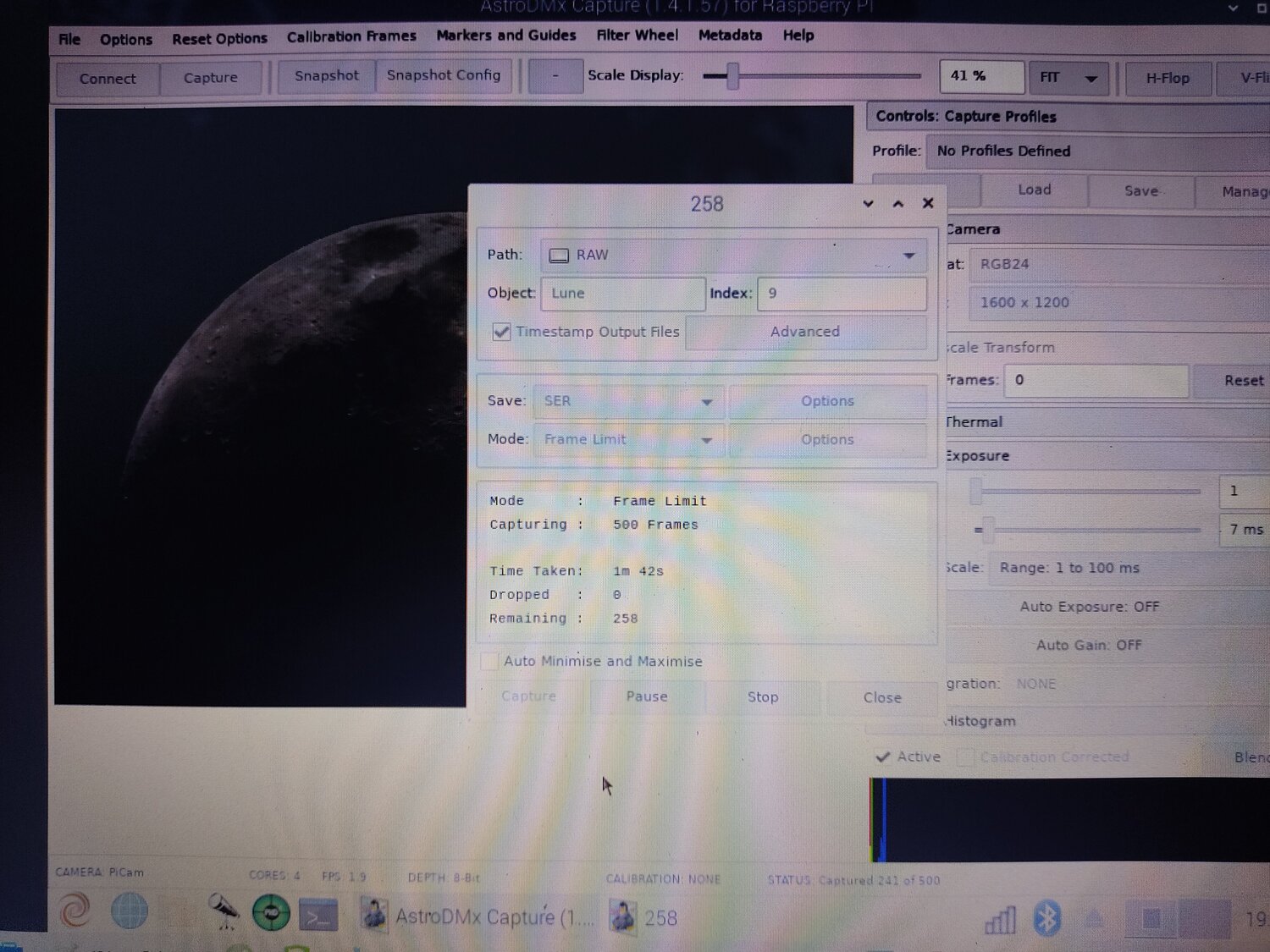1270x952 pixels.
Task: Click the Capture toolbar button
Action: [x=211, y=78]
